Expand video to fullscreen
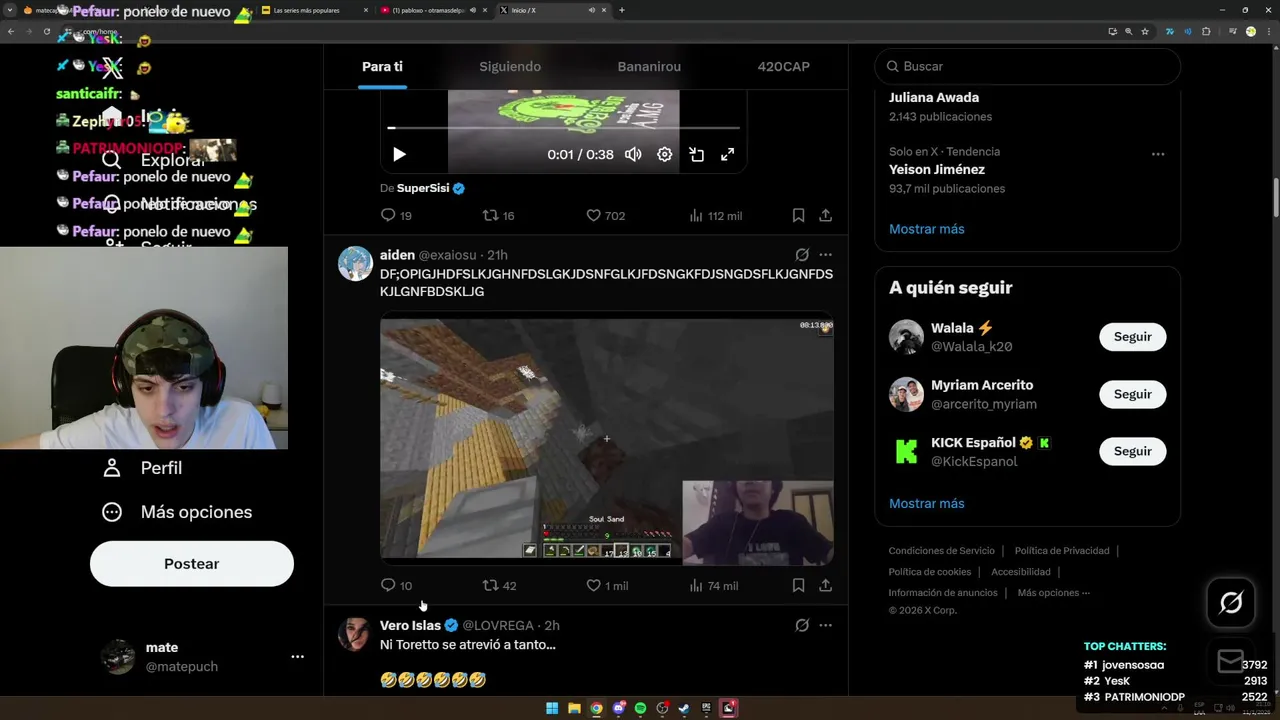This screenshot has width=1280, height=720. tap(728, 154)
